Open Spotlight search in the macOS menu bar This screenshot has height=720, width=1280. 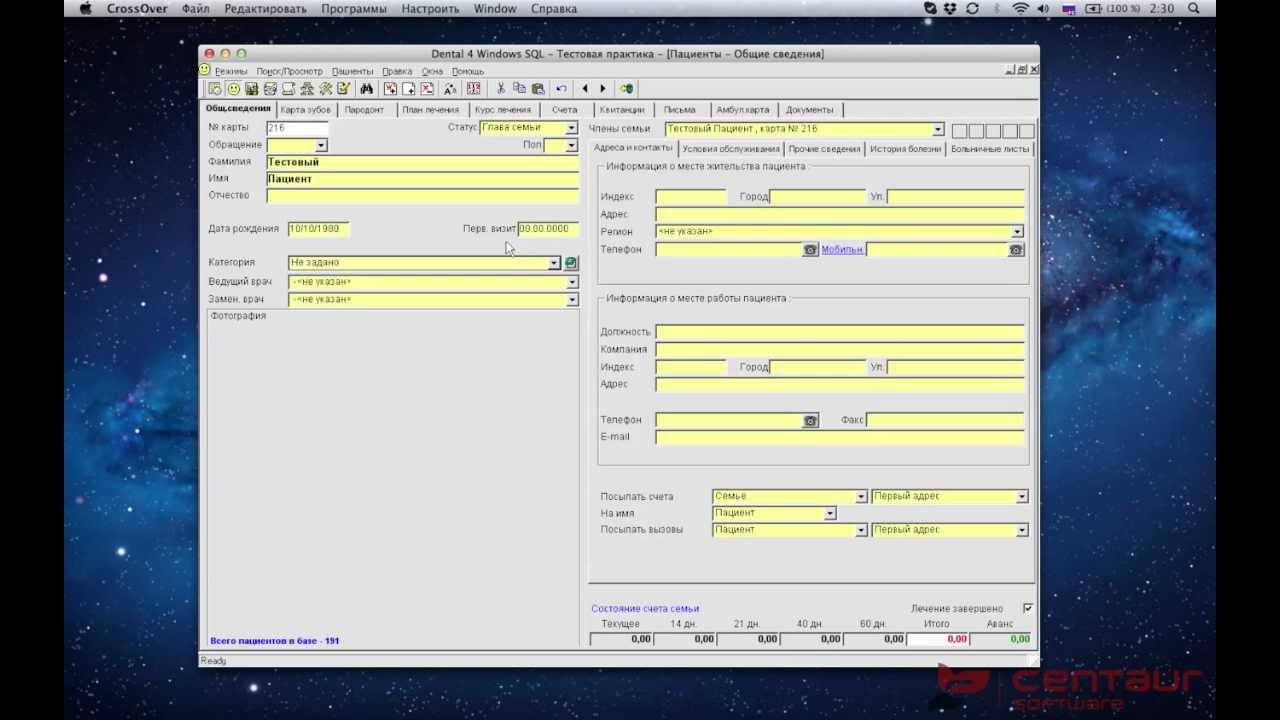(x=1194, y=8)
